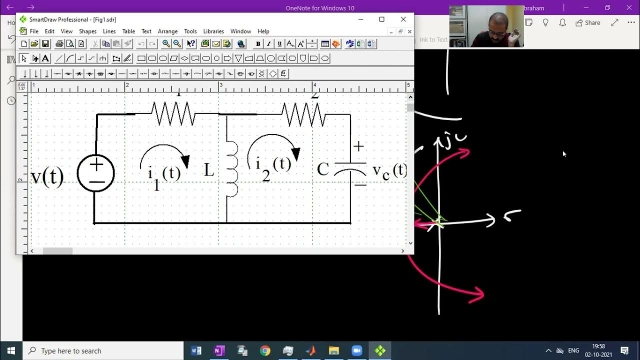
Task: Open the Arrange menu
Action: pos(168,31)
